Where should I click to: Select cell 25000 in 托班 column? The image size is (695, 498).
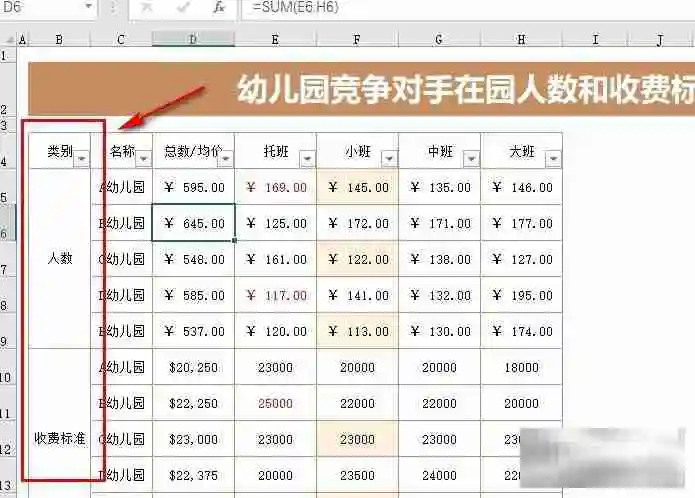[275, 403]
